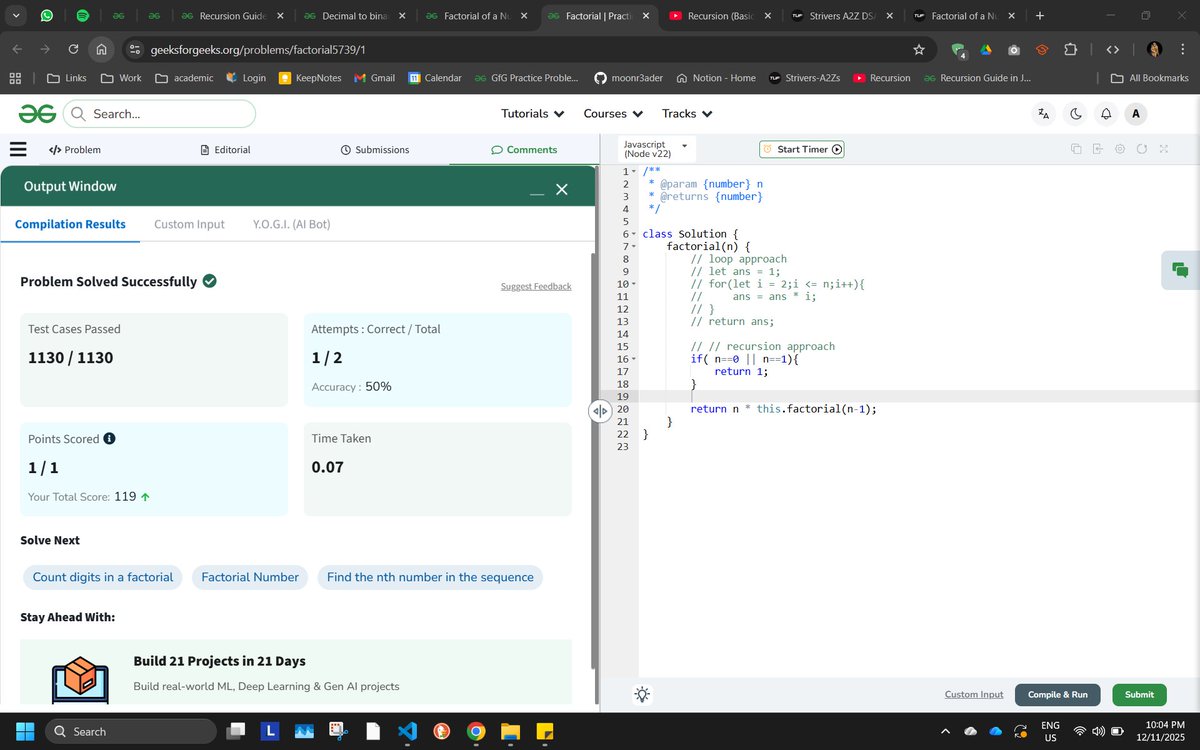Open Find the nth number in the sequence
The image size is (1200, 750).
coord(430,577)
